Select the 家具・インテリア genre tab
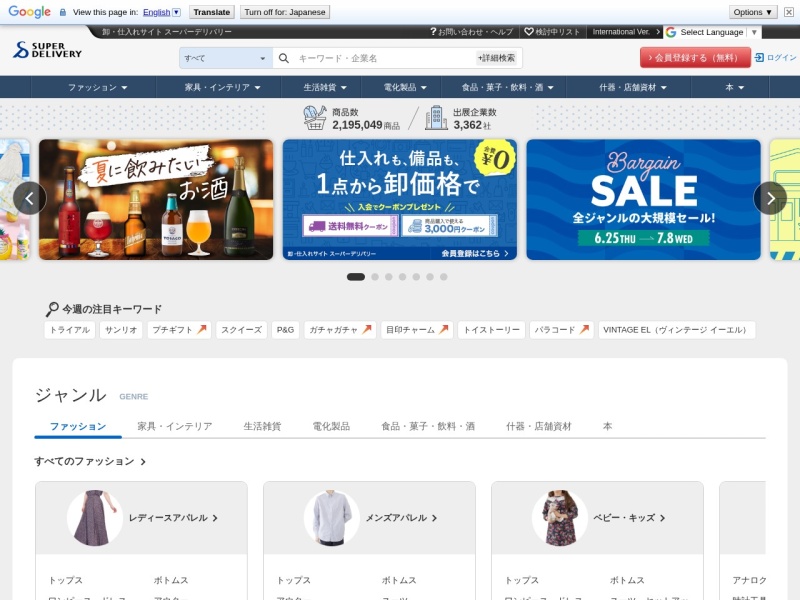800x600 pixels. click(174, 427)
